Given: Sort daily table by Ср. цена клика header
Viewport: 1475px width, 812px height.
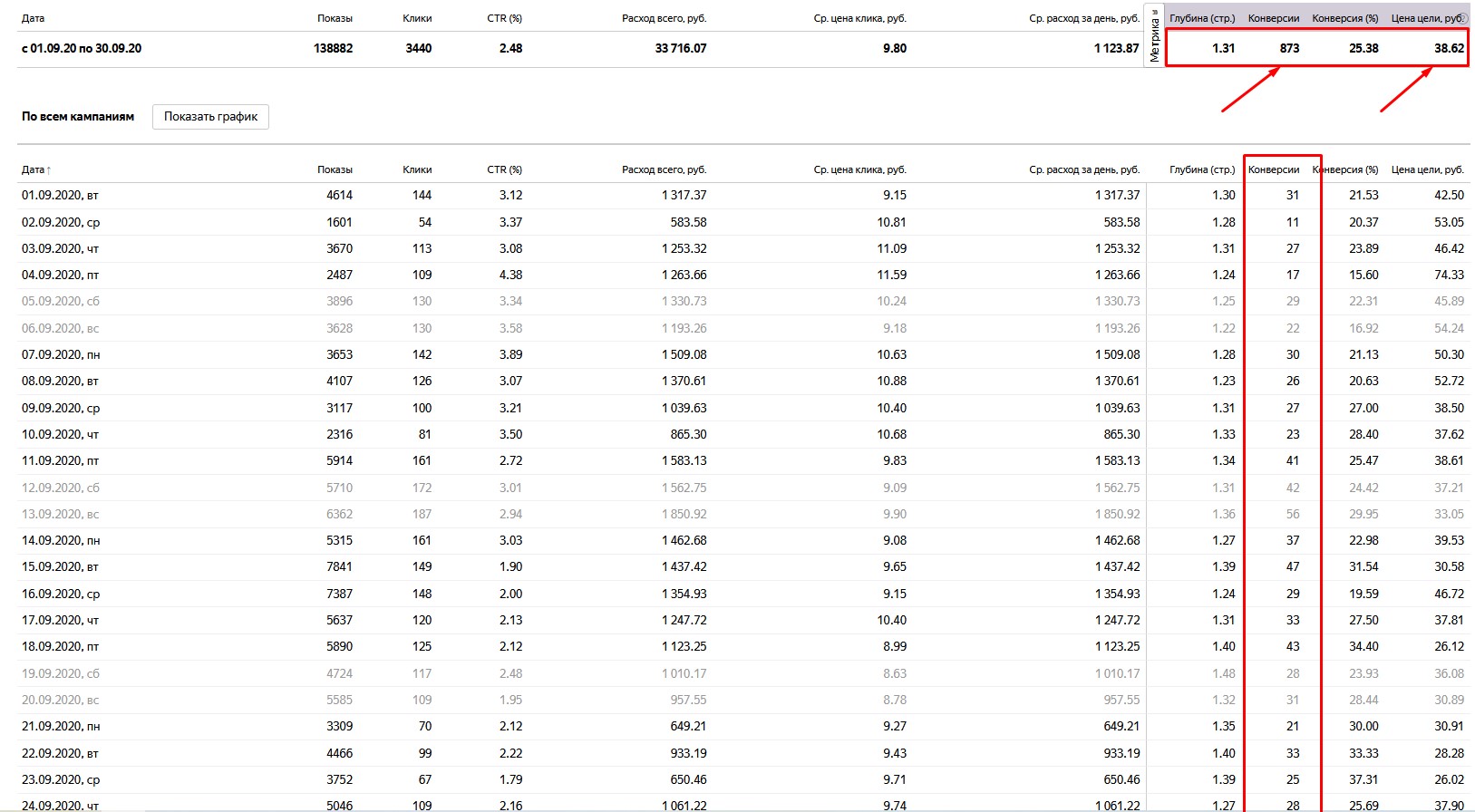Looking at the screenshot, I should click(859, 169).
